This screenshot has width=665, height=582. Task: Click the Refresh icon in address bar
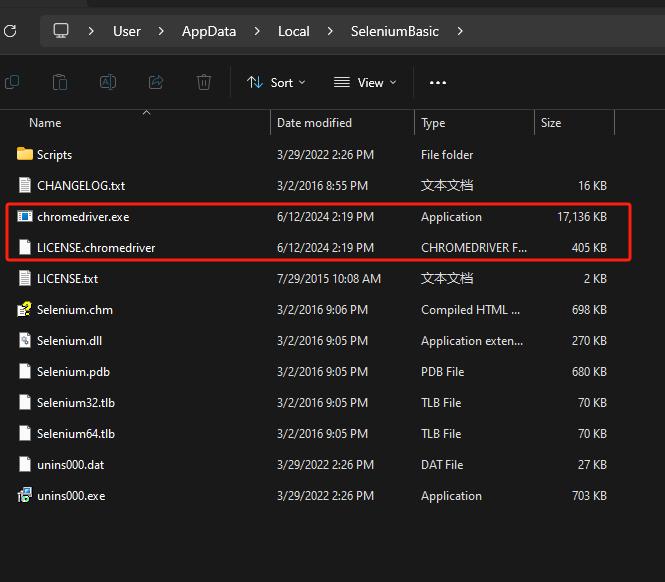point(10,31)
